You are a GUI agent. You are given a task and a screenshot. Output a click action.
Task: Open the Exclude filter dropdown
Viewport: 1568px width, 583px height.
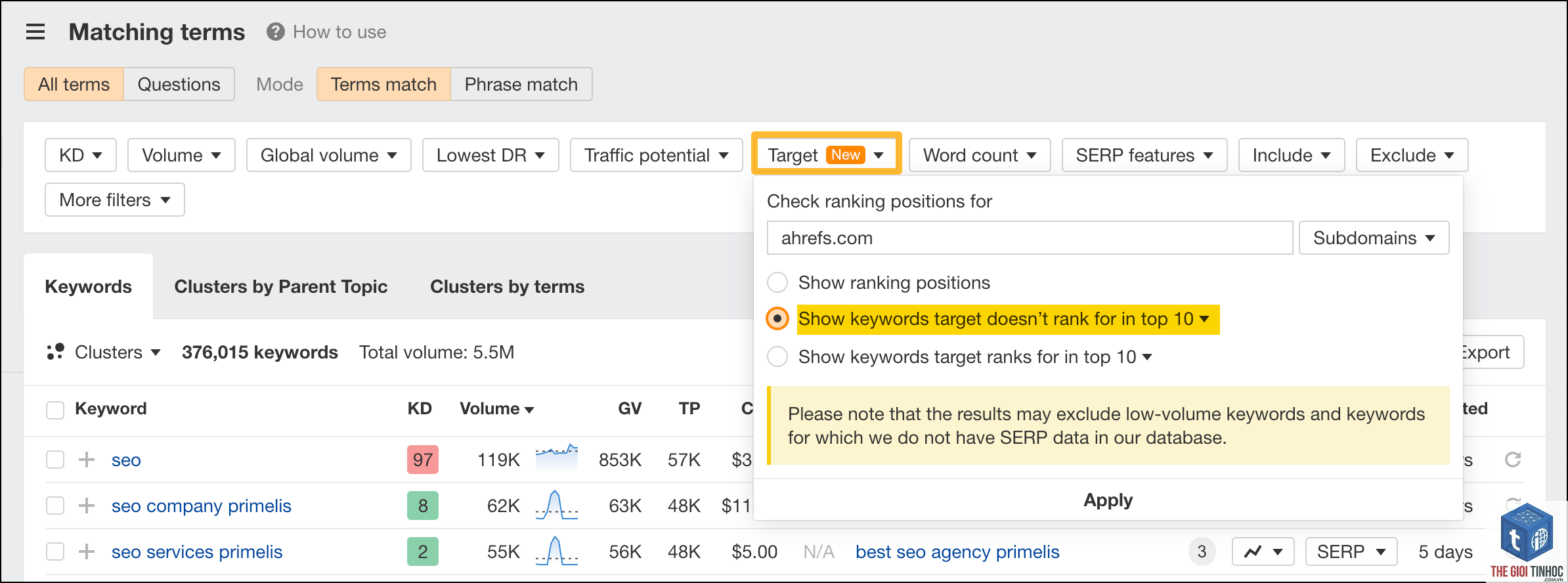1412,155
